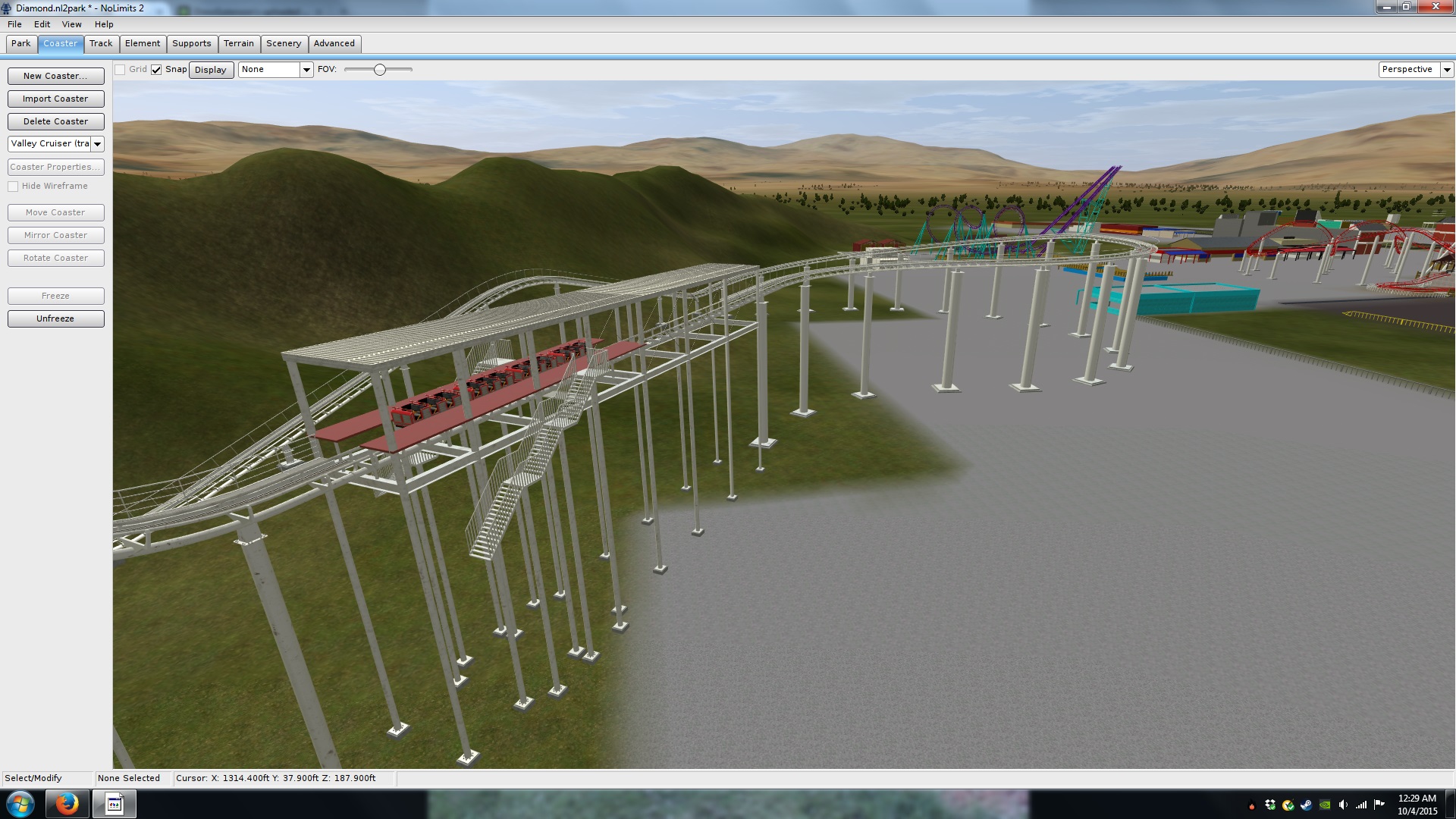Open the network signal tray icon
The width and height of the screenshot is (1456, 819).
(1361, 805)
